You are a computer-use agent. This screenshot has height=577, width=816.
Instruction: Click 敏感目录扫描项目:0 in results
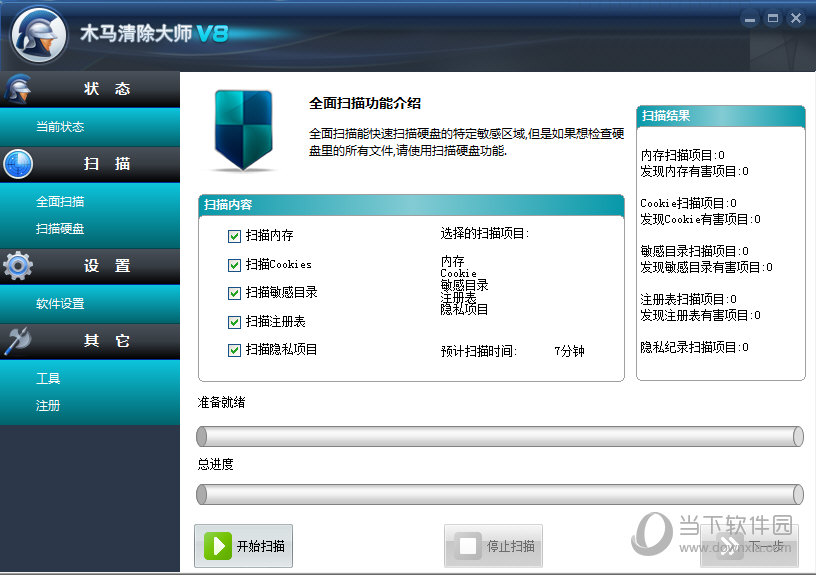coord(694,251)
